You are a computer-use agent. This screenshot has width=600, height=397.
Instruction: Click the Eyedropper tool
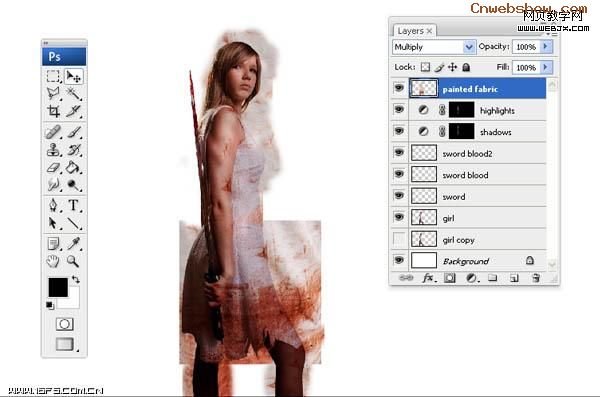74,243
